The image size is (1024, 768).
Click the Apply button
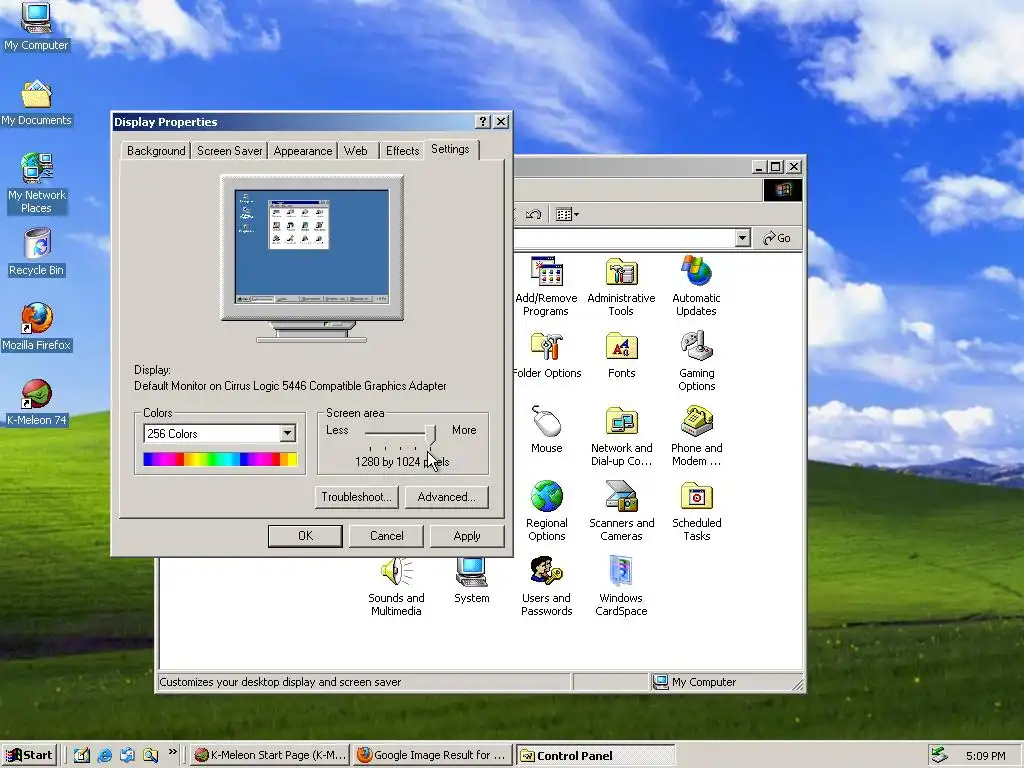tap(467, 536)
